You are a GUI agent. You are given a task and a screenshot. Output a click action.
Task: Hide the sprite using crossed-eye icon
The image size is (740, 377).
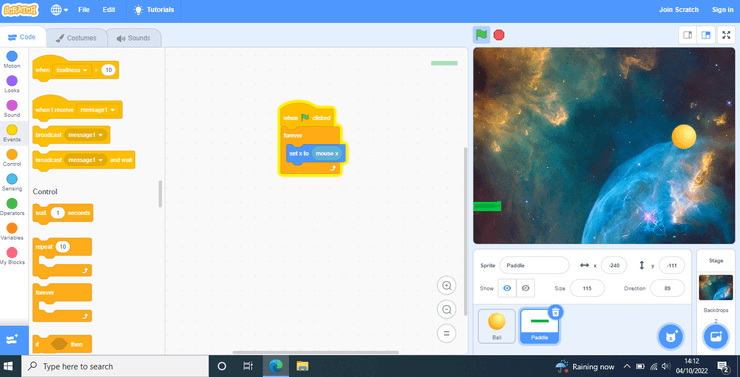(525, 288)
